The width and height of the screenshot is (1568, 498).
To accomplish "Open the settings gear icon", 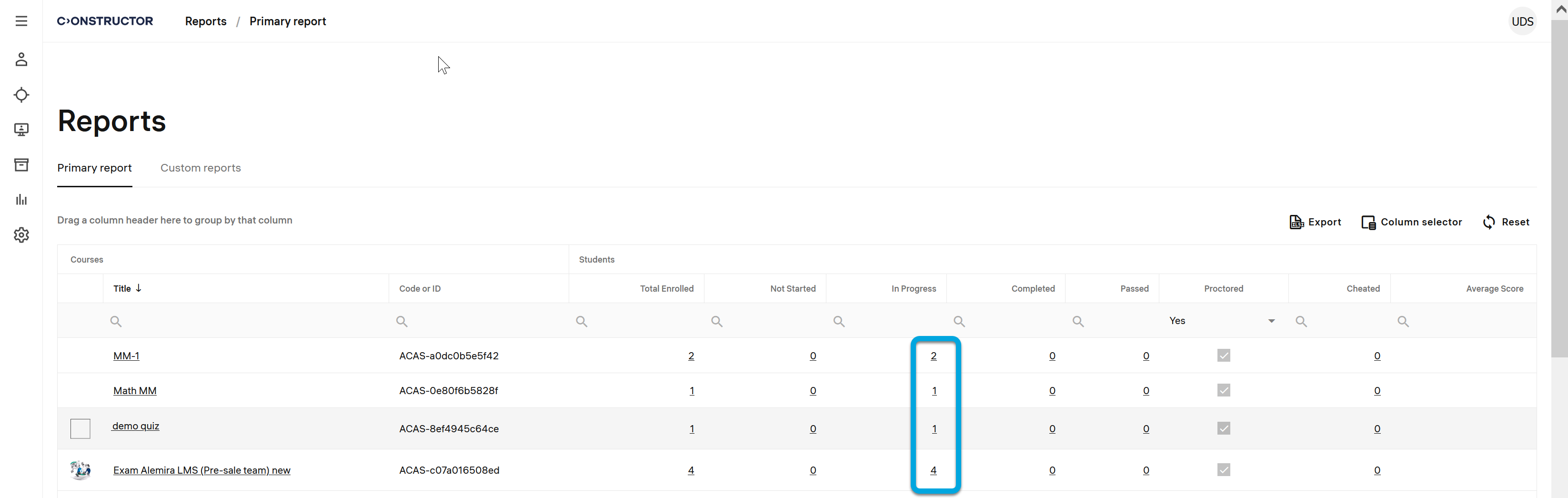I will point(21,235).
